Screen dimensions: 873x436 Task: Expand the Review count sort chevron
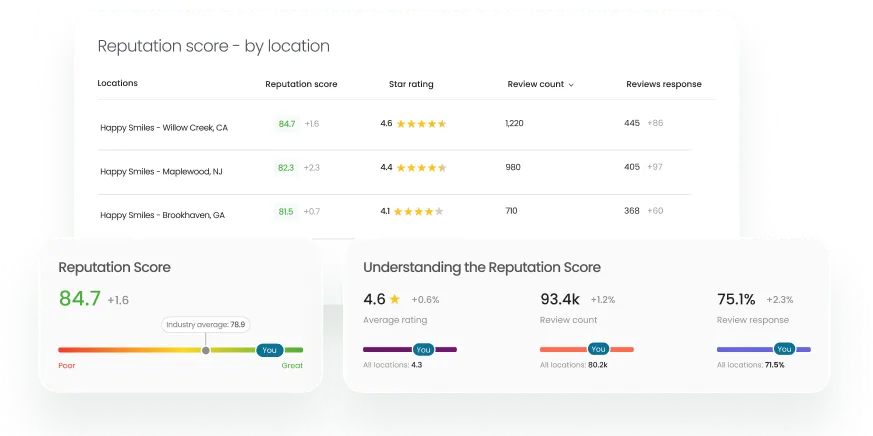click(571, 85)
